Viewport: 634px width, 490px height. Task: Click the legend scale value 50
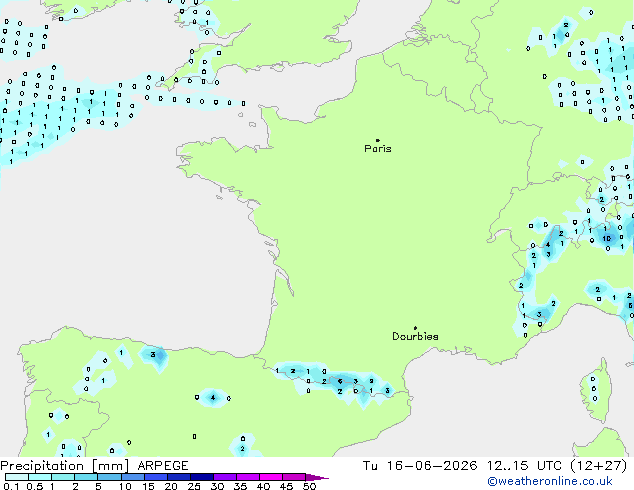coord(309,486)
